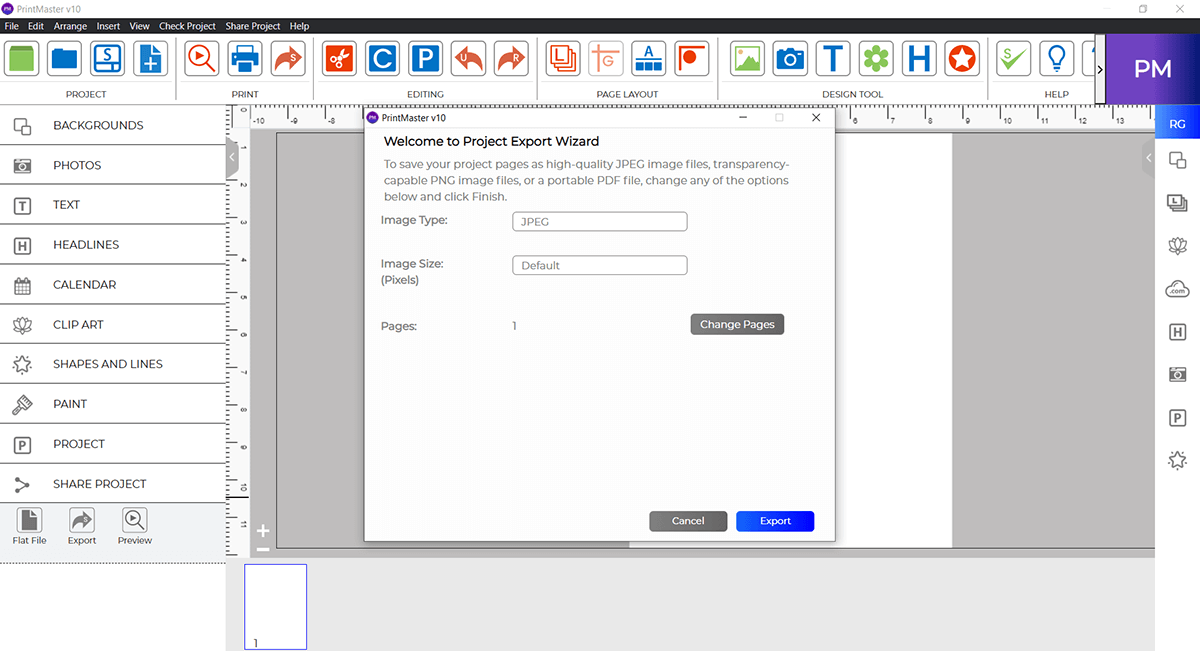Open the Image Size dropdown showing Default
Viewport: 1200px width, 651px height.
tap(599, 265)
